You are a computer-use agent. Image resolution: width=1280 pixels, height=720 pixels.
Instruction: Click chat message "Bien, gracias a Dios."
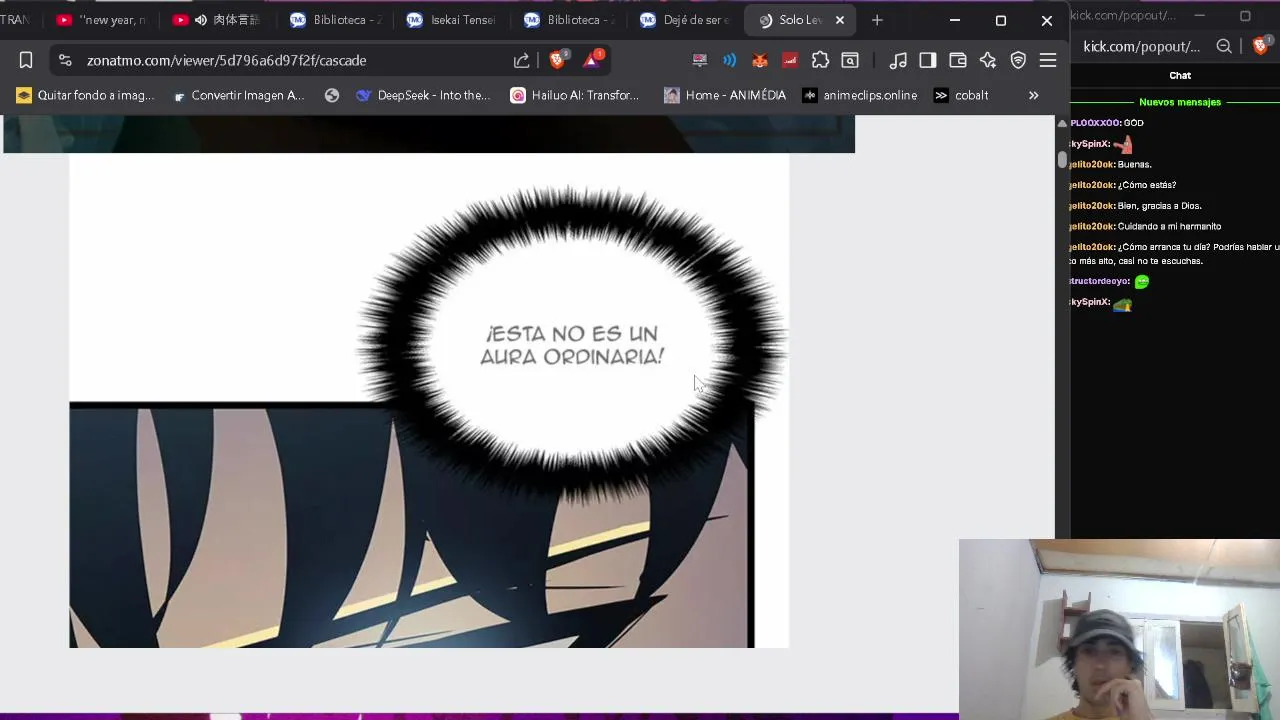click(1160, 206)
